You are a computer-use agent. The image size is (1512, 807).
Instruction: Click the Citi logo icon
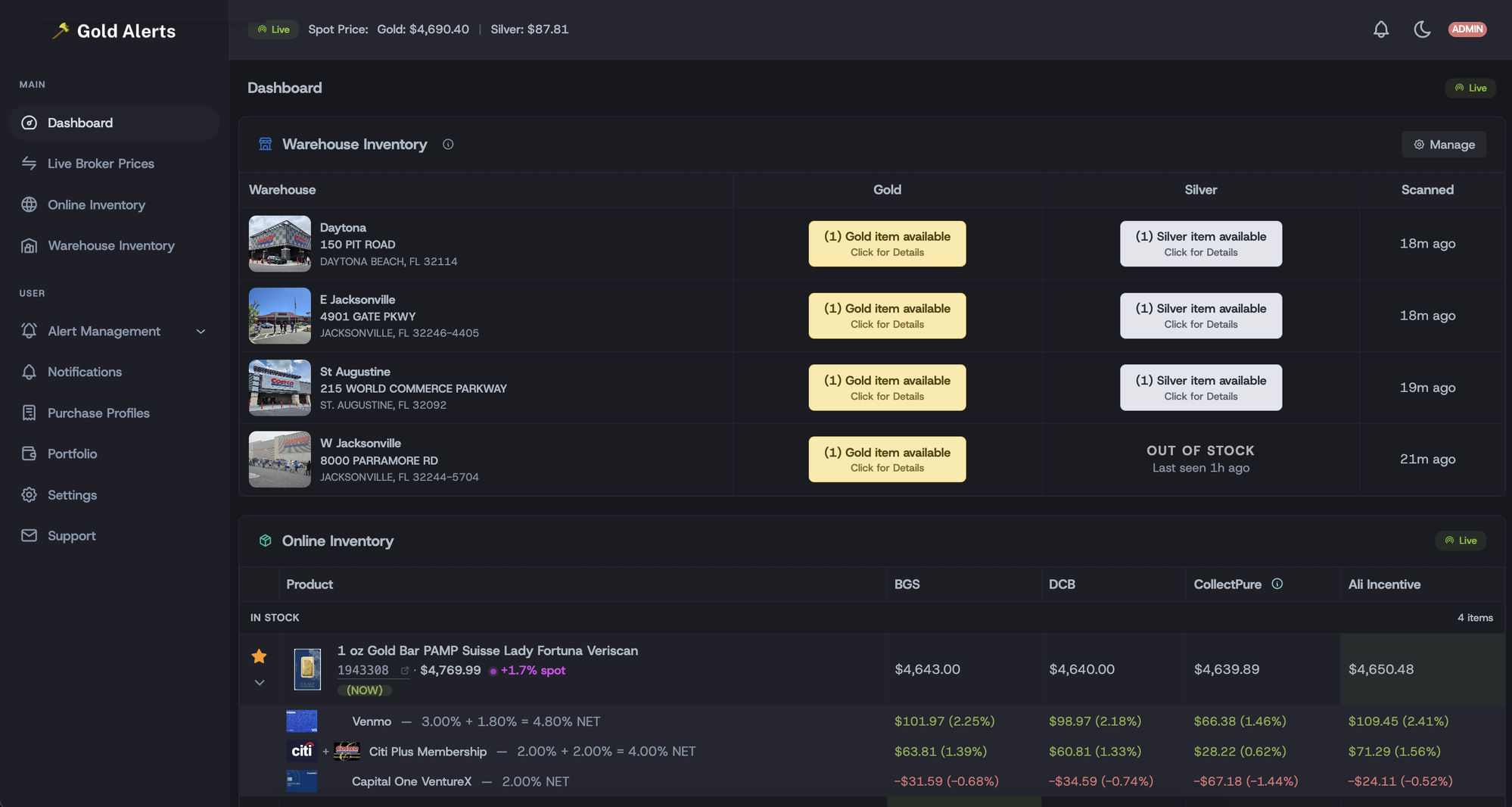point(302,751)
